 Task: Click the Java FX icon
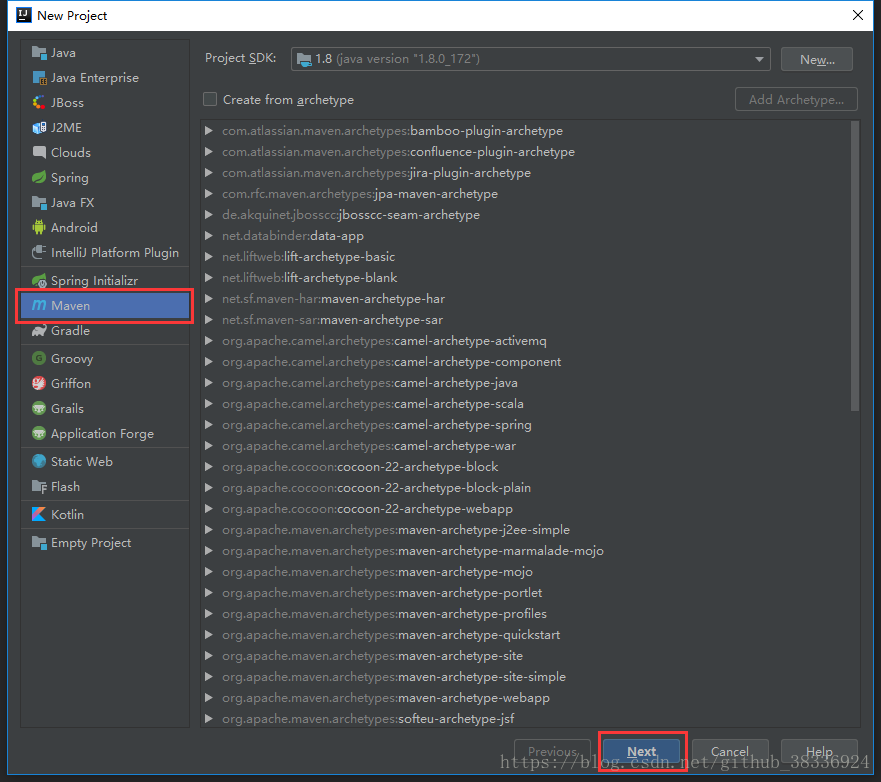pos(39,202)
